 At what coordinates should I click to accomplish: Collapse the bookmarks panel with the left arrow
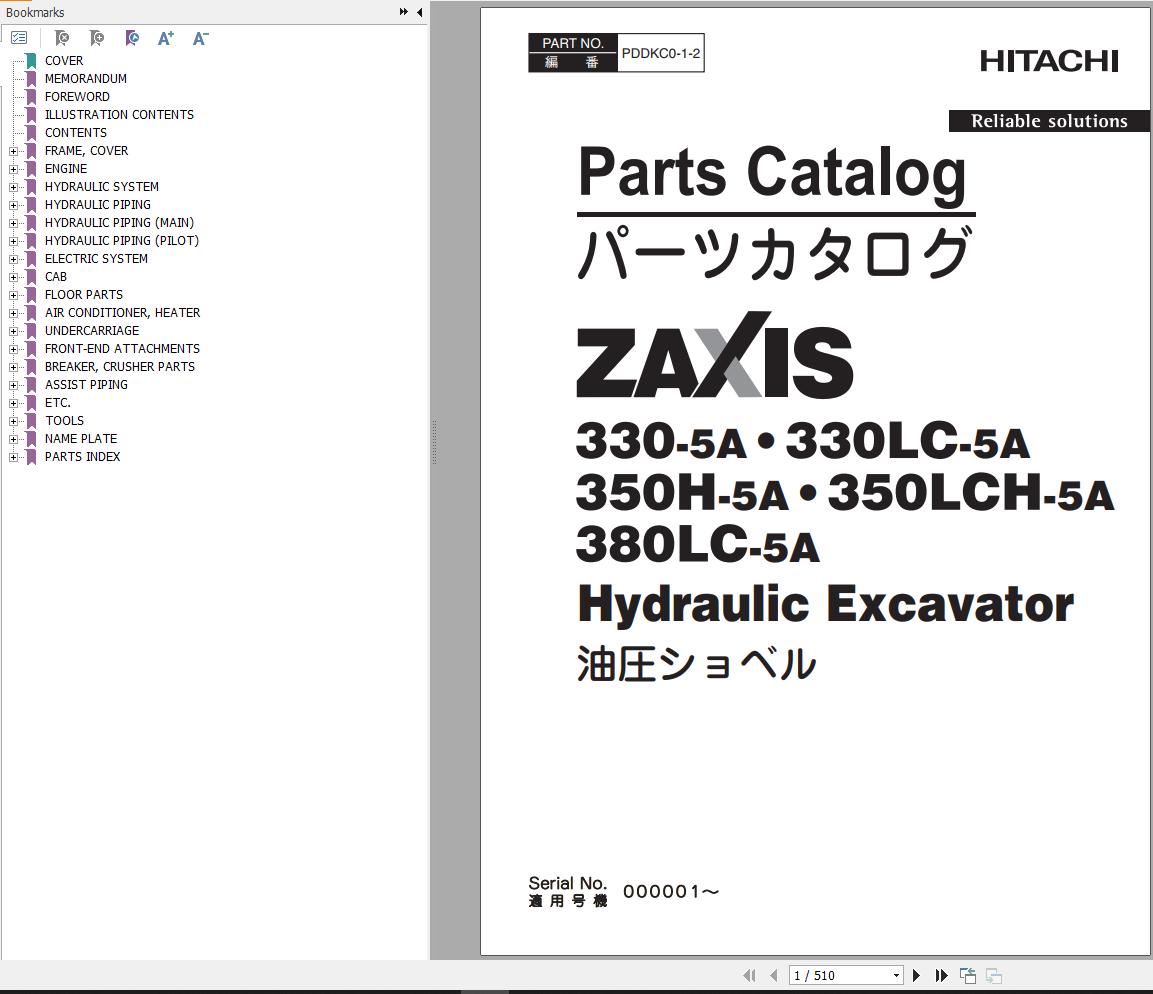419,12
